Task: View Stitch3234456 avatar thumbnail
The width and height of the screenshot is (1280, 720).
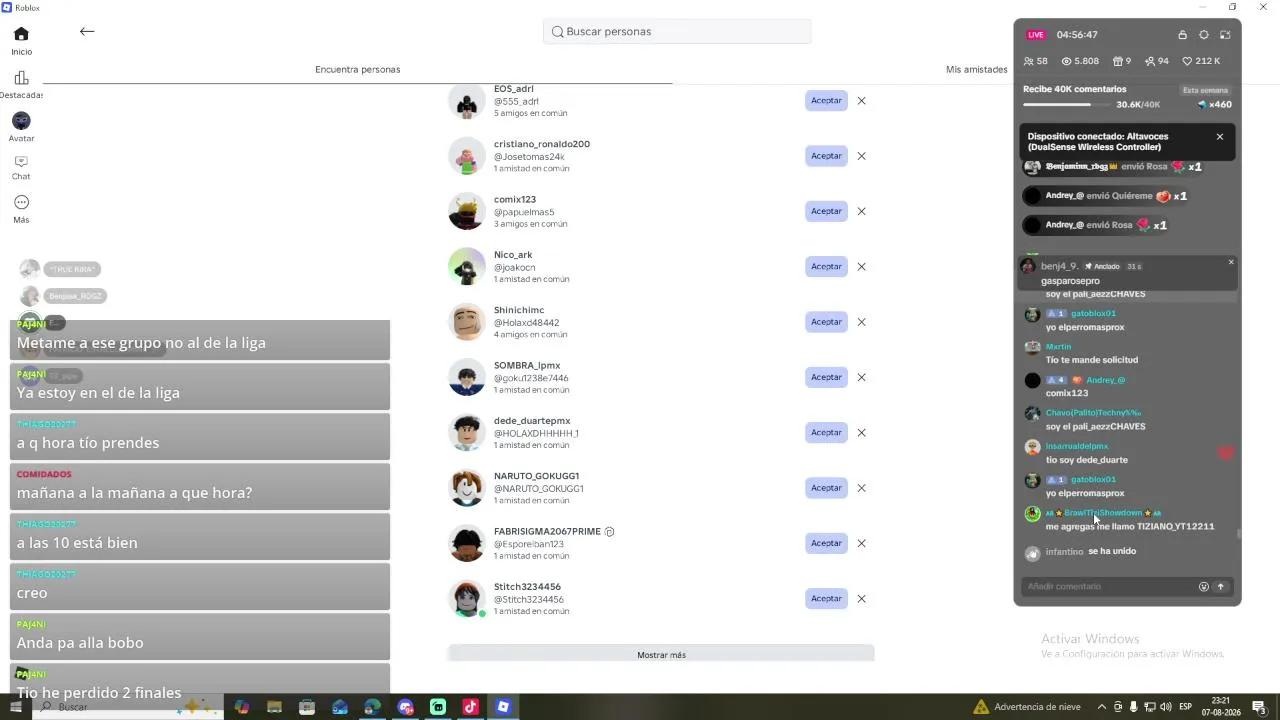Action: 466,599
